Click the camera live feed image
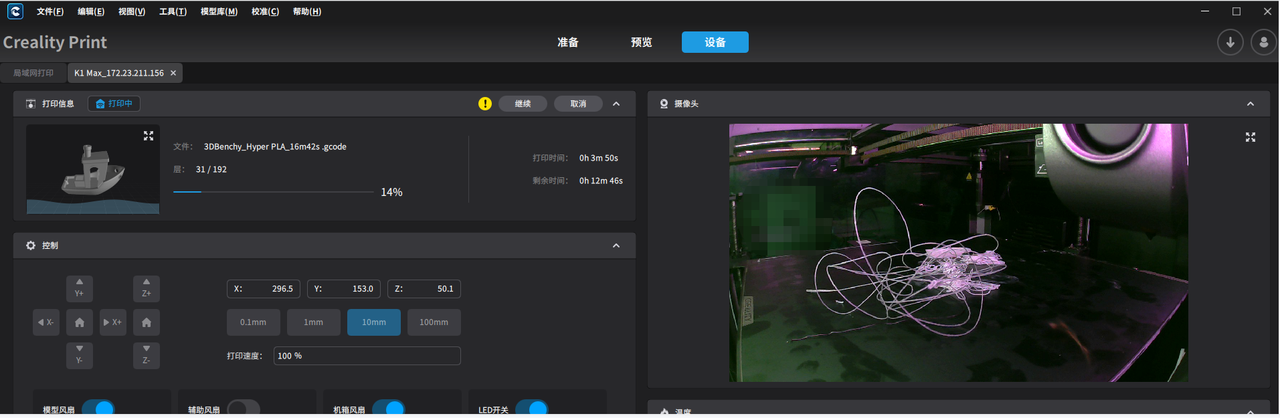The height and width of the screenshot is (418, 1280). coord(959,252)
